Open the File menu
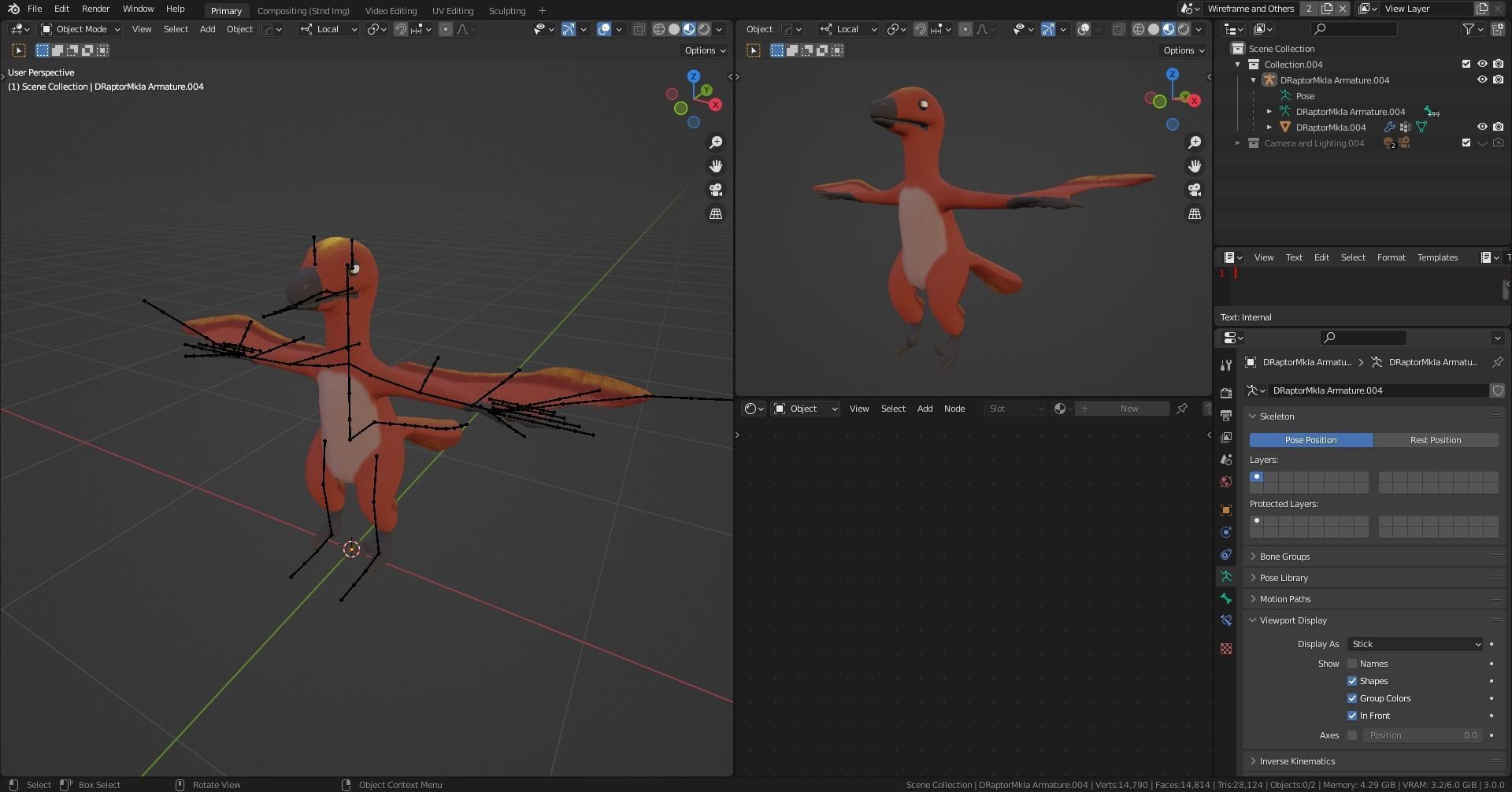This screenshot has width=1512, height=792. click(35, 9)
